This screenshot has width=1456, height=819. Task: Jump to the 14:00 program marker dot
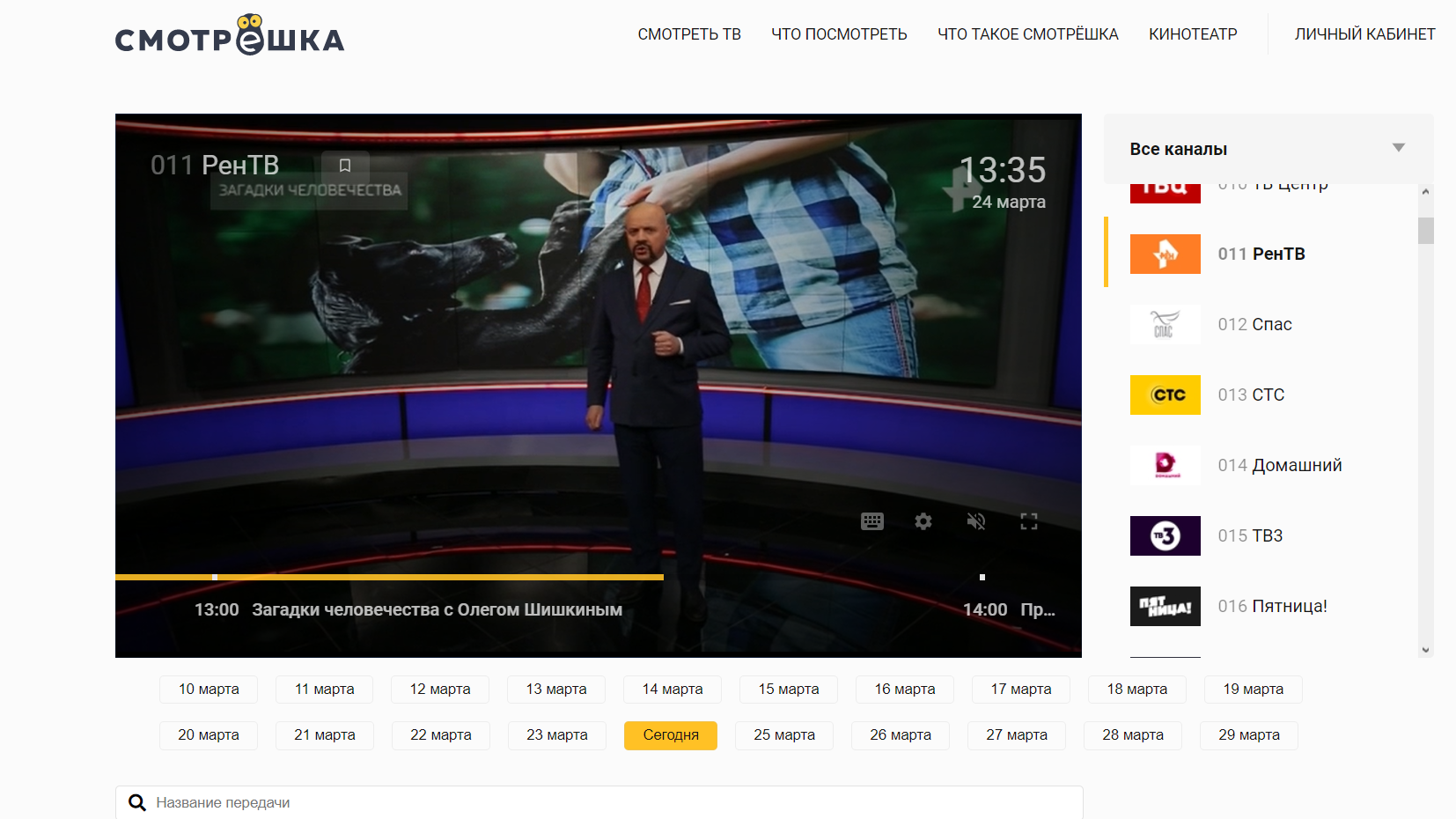(982, 577)
